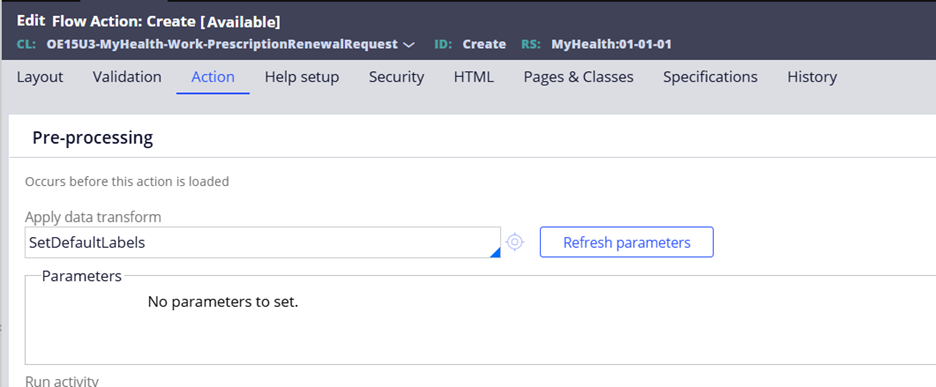Open the HTML tab
The height and width of the screenshot is (387, 936).
(474, 77)
